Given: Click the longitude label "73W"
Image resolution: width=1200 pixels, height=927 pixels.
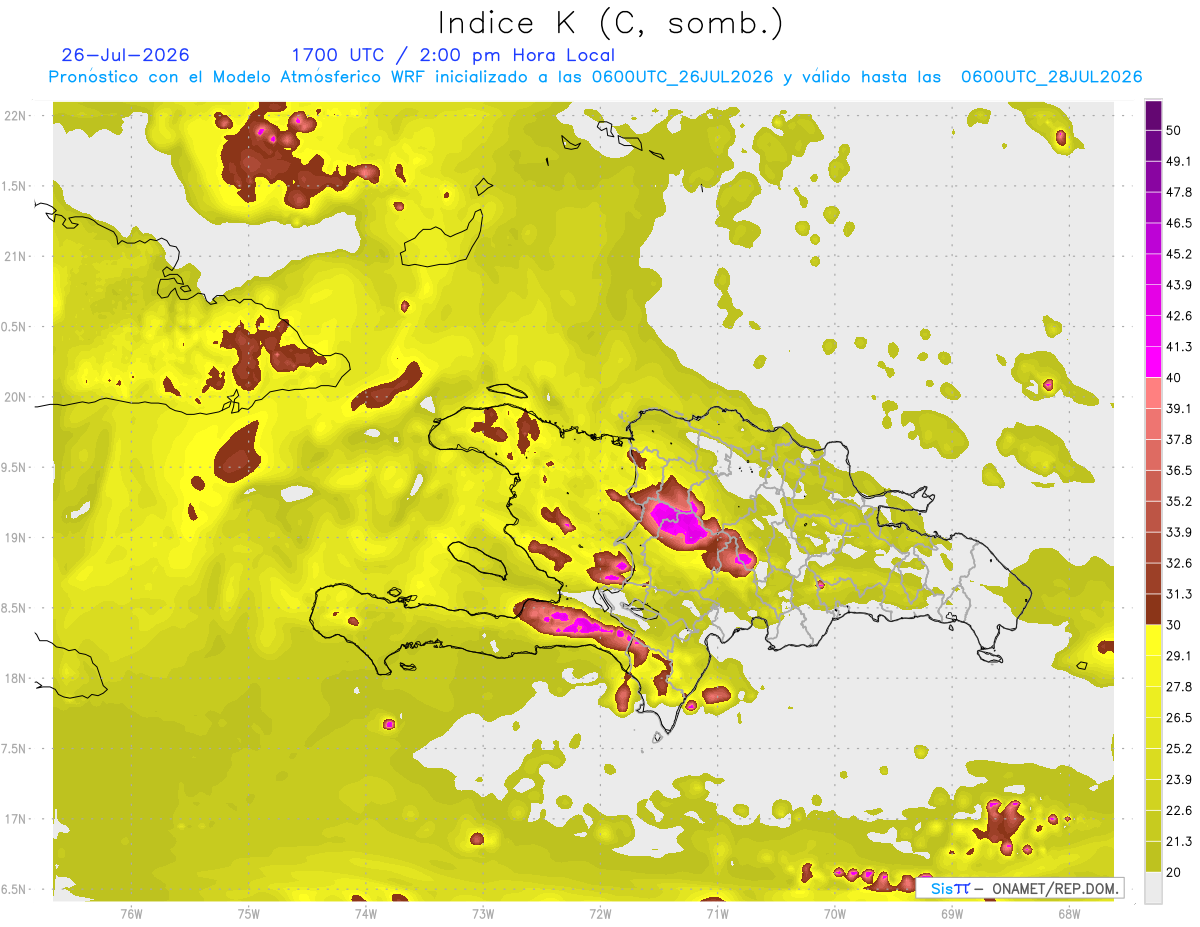Looking at the screenshot, I should (483, 914).
